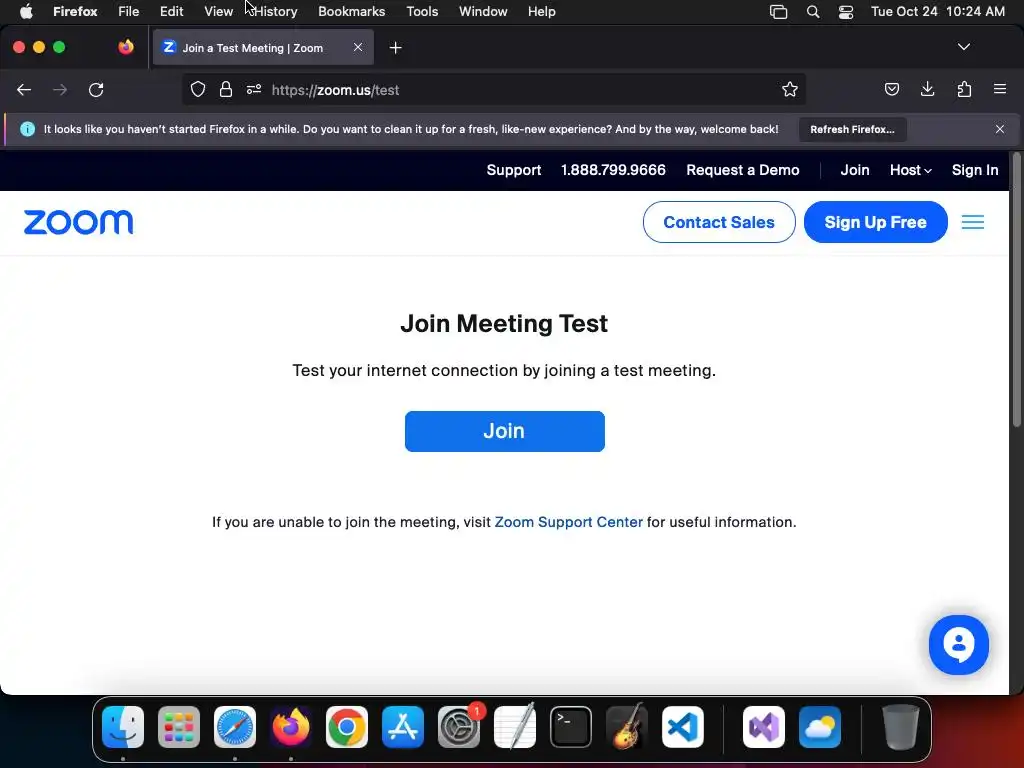Open the Downloads arrow icon

click(x=927, y=89)
